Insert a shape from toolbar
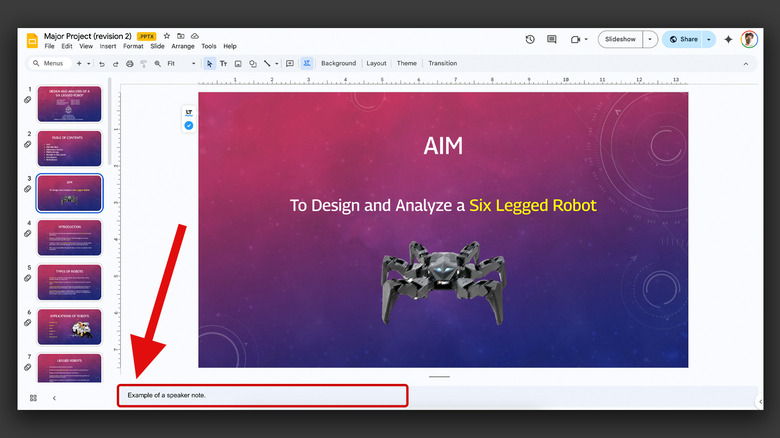Image resolution: width=780 pixels, height=438 pixels. pos(253,64)
